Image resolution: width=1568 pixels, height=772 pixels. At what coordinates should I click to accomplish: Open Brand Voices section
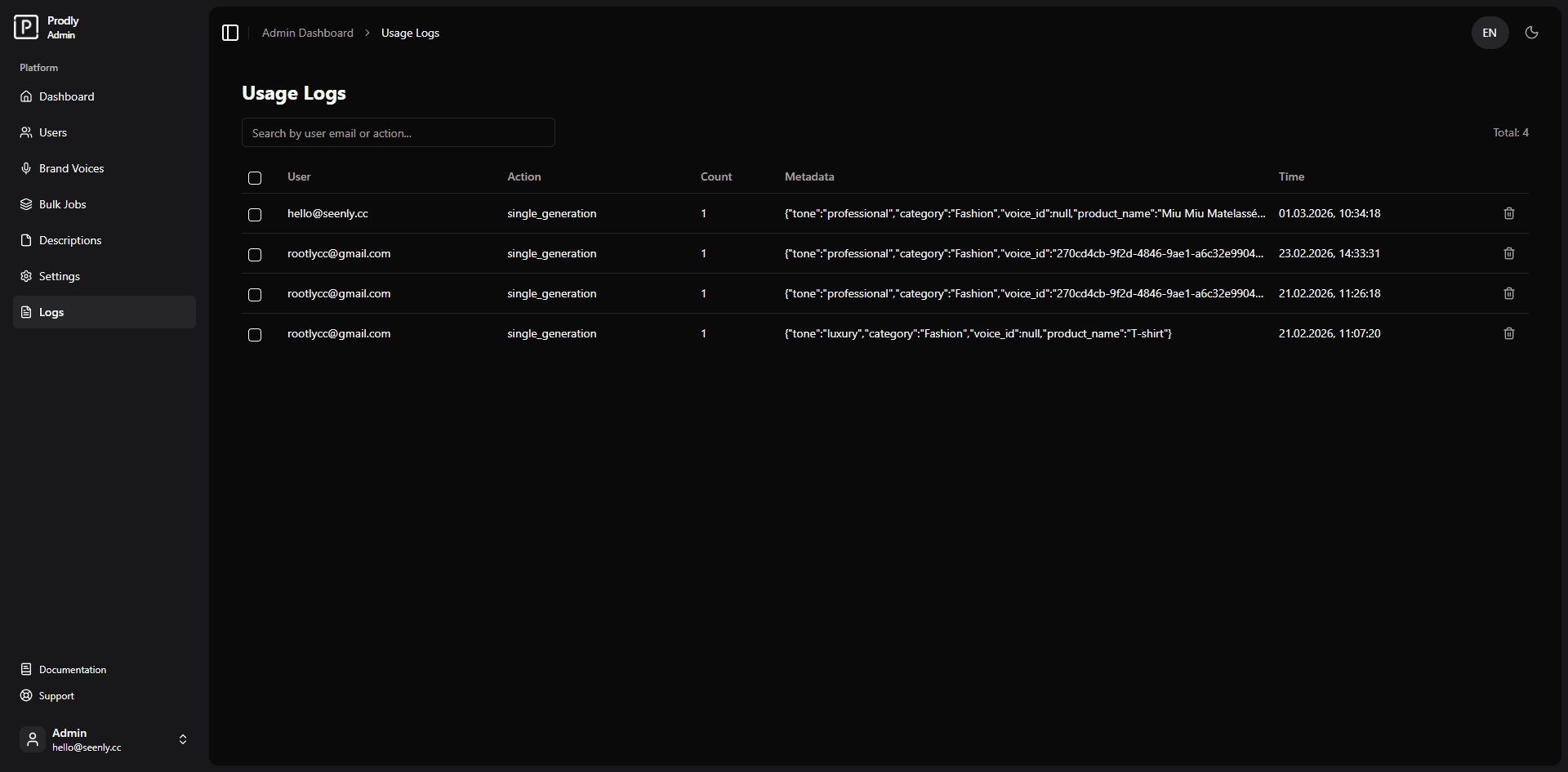[x=71, y=168]
